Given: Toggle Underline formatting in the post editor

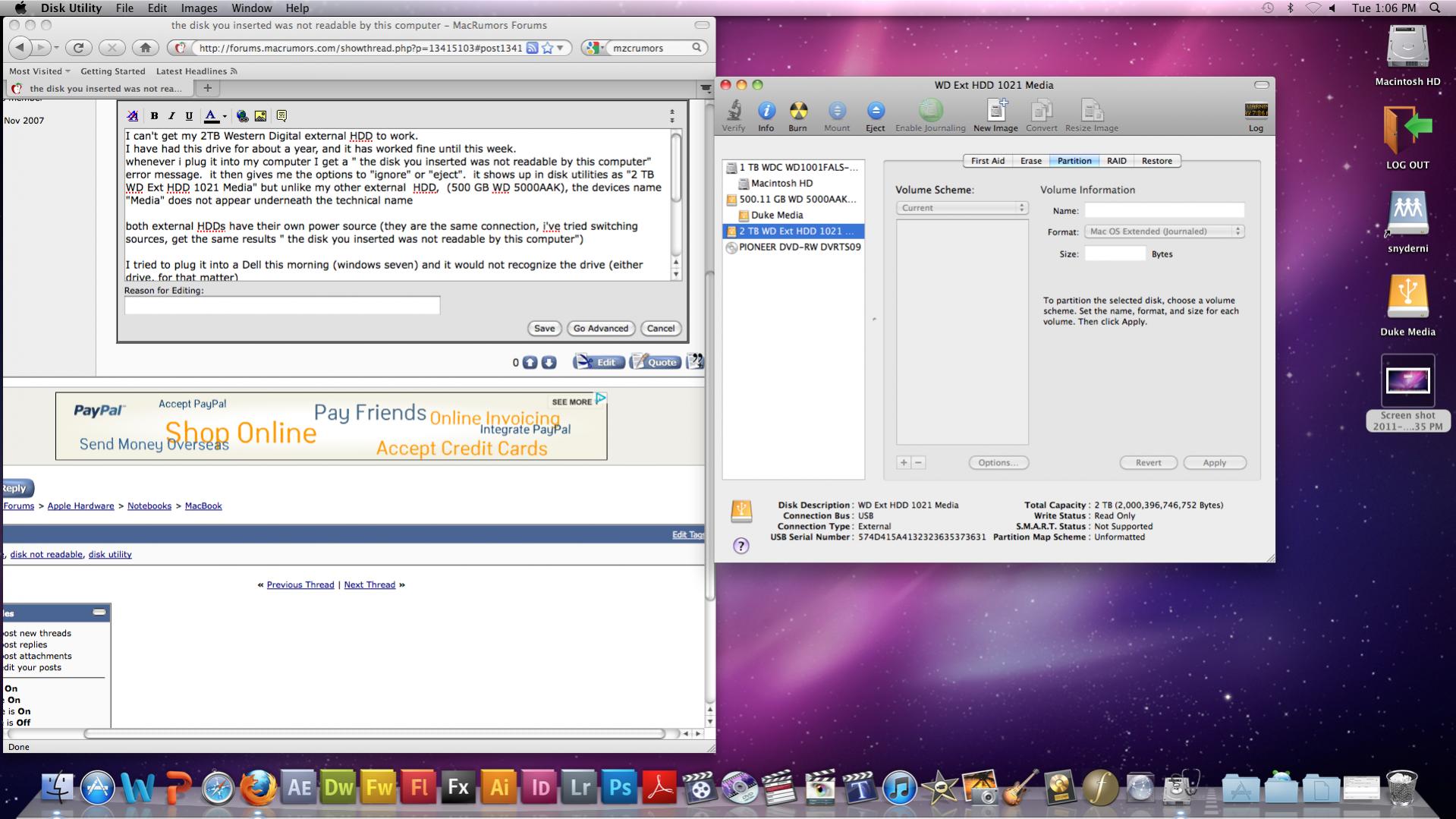Looking at the screenshot, I should click(x=189, y=116).
